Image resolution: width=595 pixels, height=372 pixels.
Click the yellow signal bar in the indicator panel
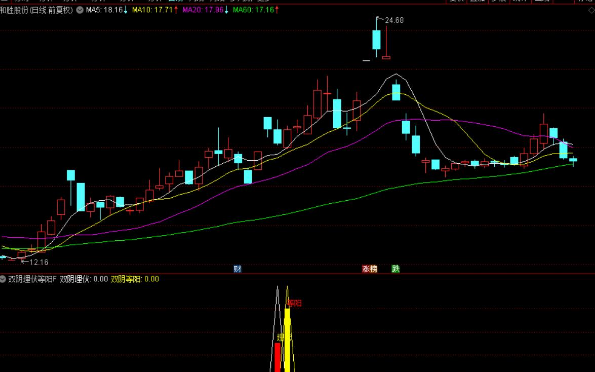pos(288,340)
